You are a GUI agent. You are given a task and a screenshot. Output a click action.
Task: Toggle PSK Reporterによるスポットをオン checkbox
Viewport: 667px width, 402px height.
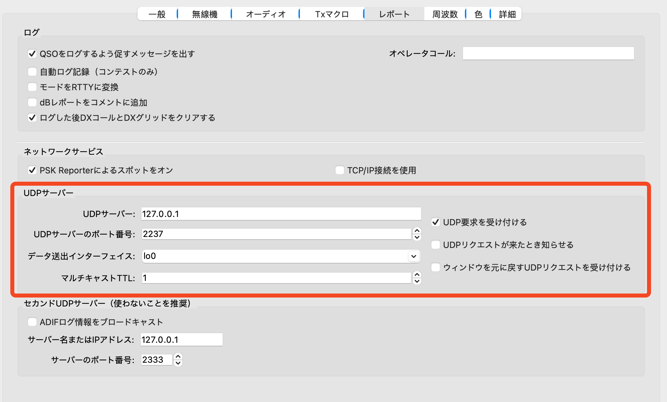(32, 170)
